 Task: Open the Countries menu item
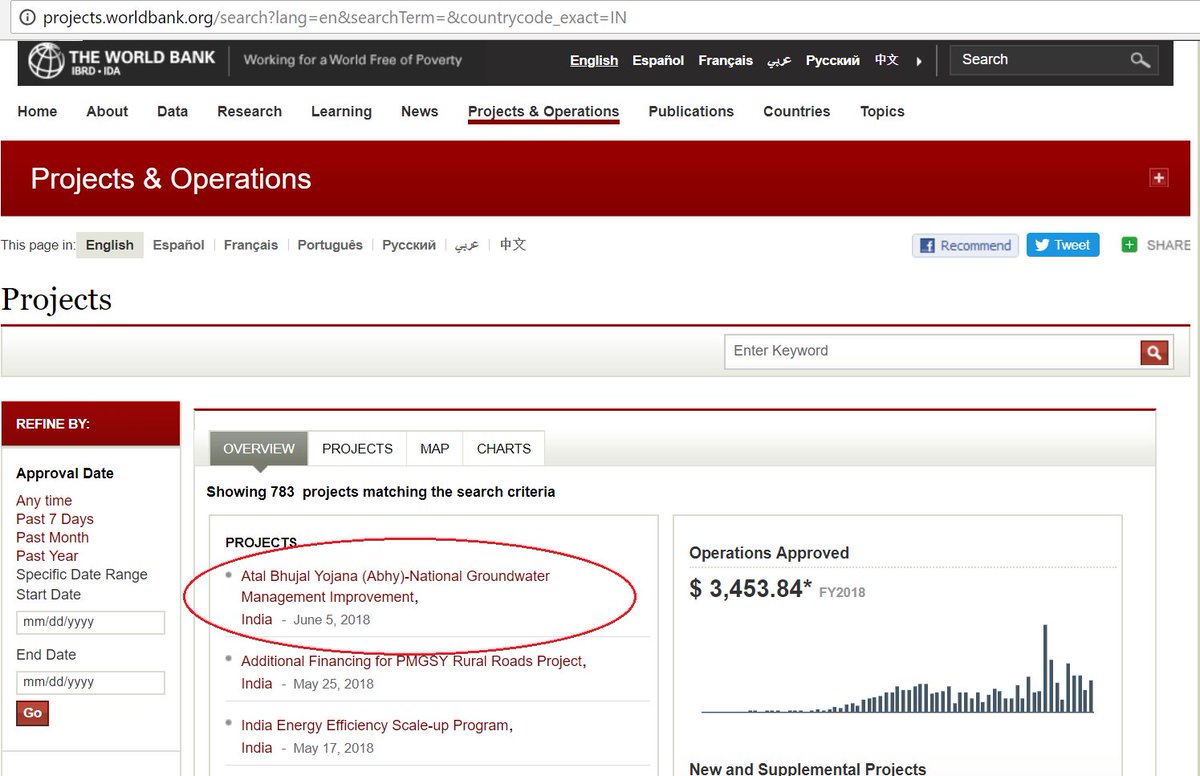pyautogui.click(x=796, y=112)
